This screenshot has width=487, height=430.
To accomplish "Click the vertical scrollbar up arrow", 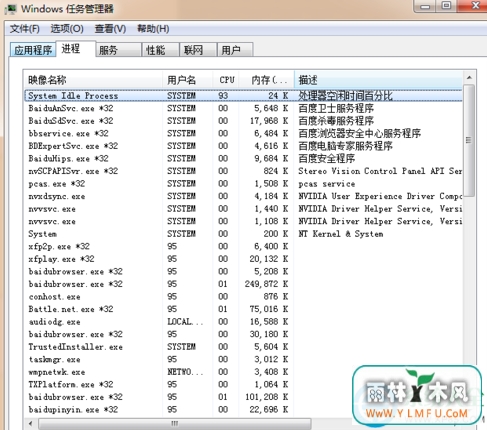I will click(x=469, y=78).
